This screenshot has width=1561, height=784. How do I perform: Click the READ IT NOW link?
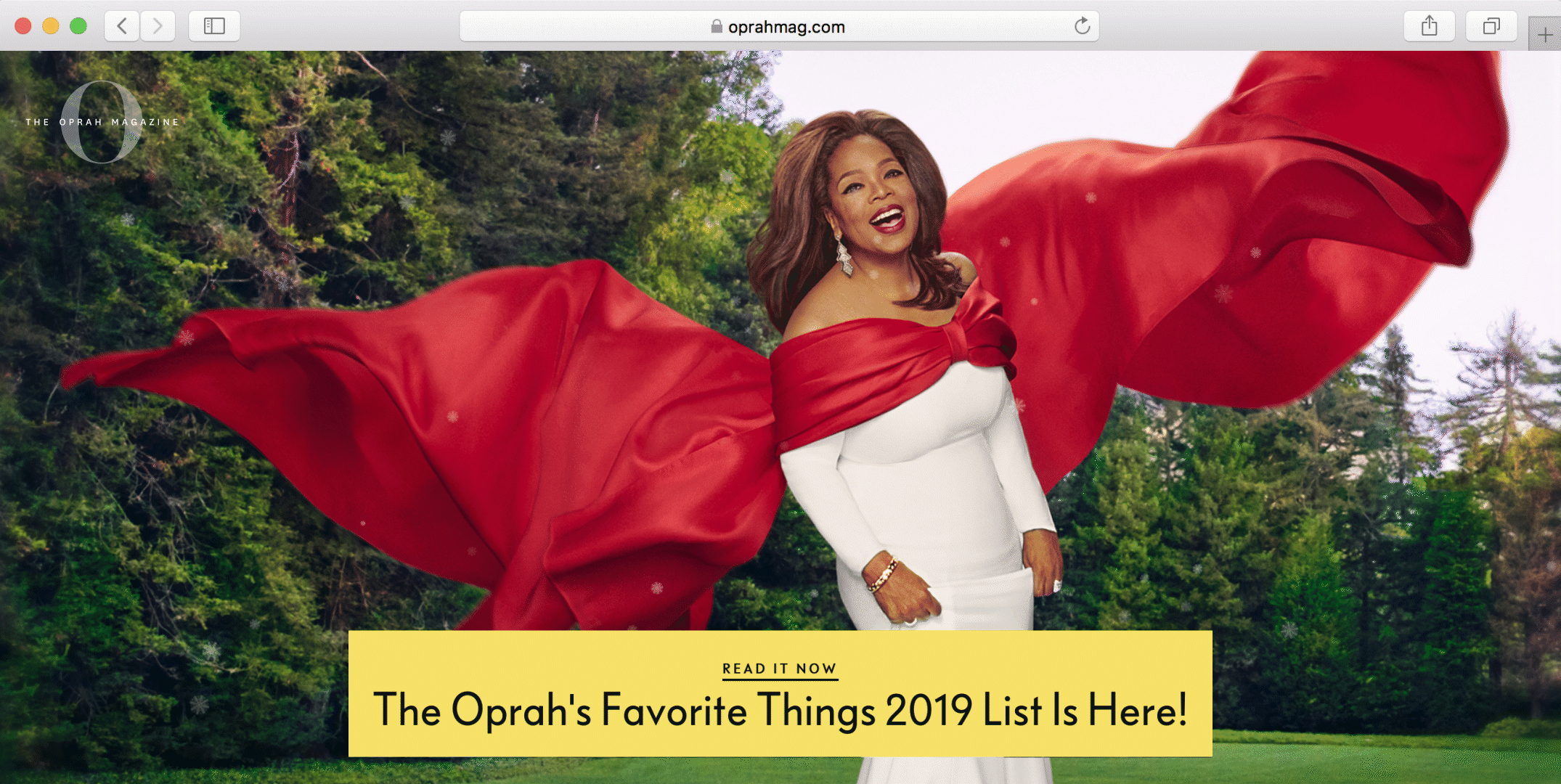(x=780, y=669)
